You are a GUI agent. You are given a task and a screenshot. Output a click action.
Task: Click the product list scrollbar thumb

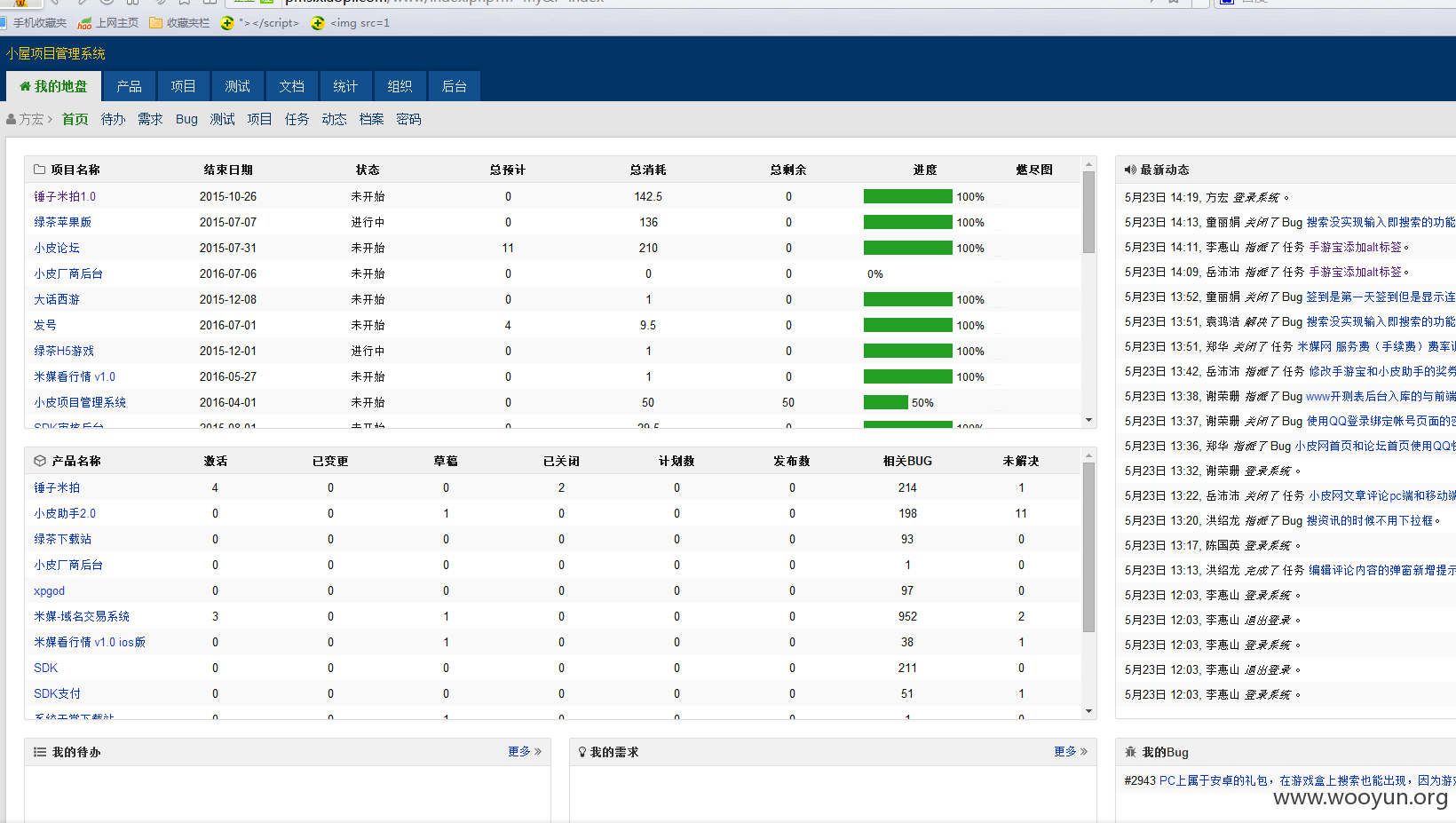click(1088, 547)
